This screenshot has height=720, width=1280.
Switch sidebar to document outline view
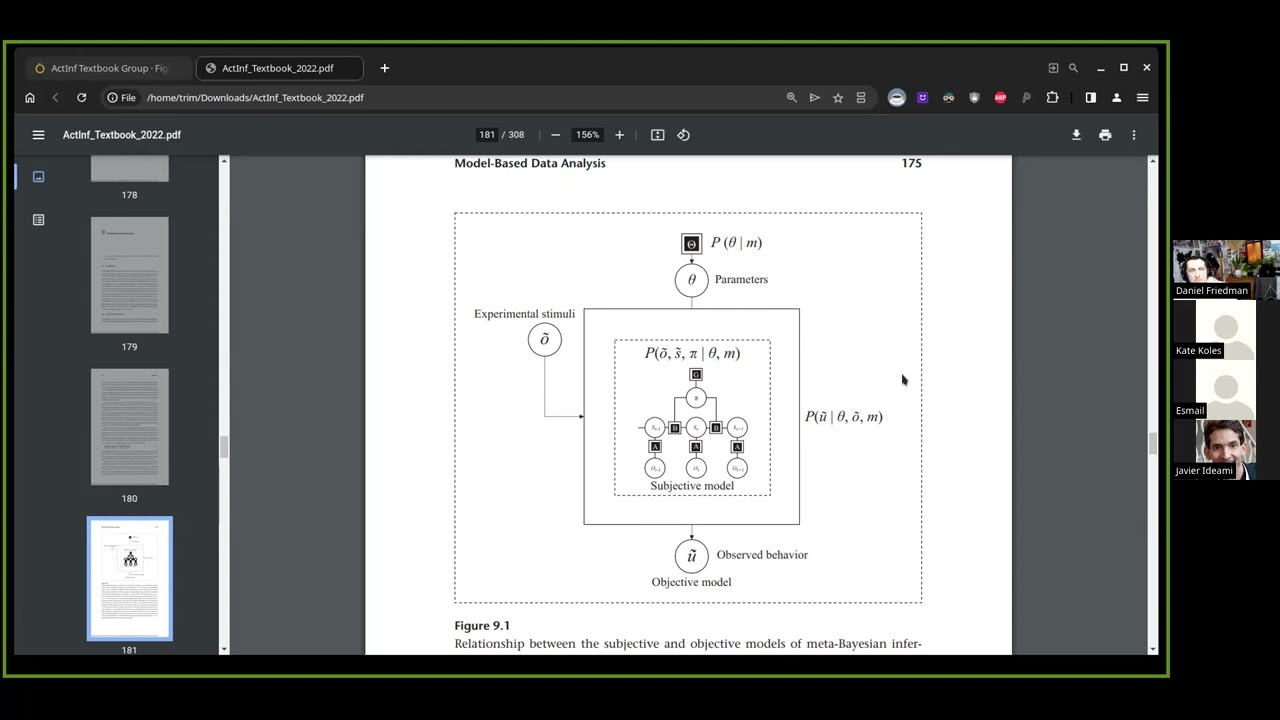click(x=38, y=220)
